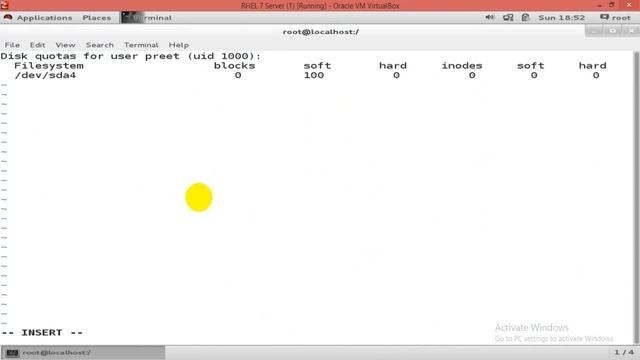Viewport: 640px width, 360px height.
Task: Close the terminal window
Action: (631, 31)
